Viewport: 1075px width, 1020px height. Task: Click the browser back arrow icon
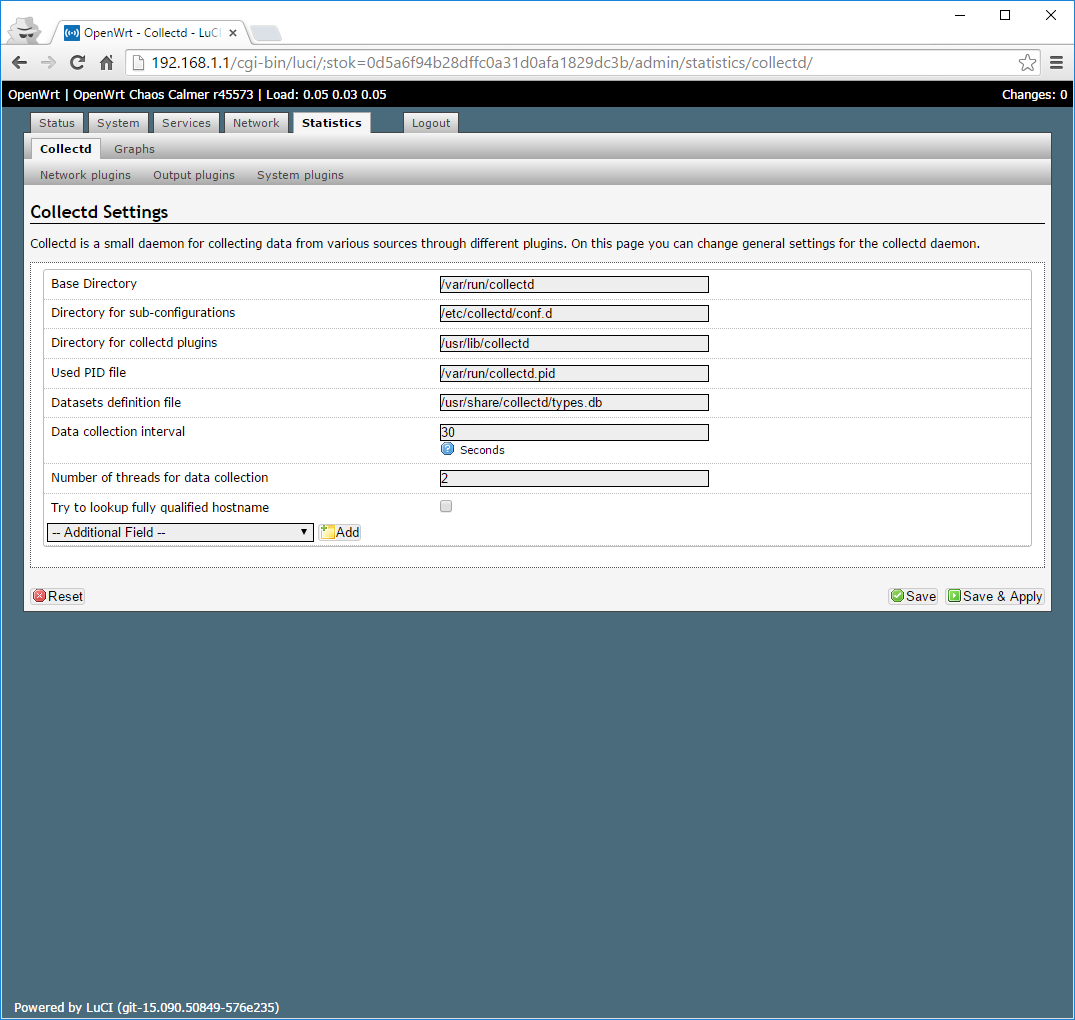point(19,63)
